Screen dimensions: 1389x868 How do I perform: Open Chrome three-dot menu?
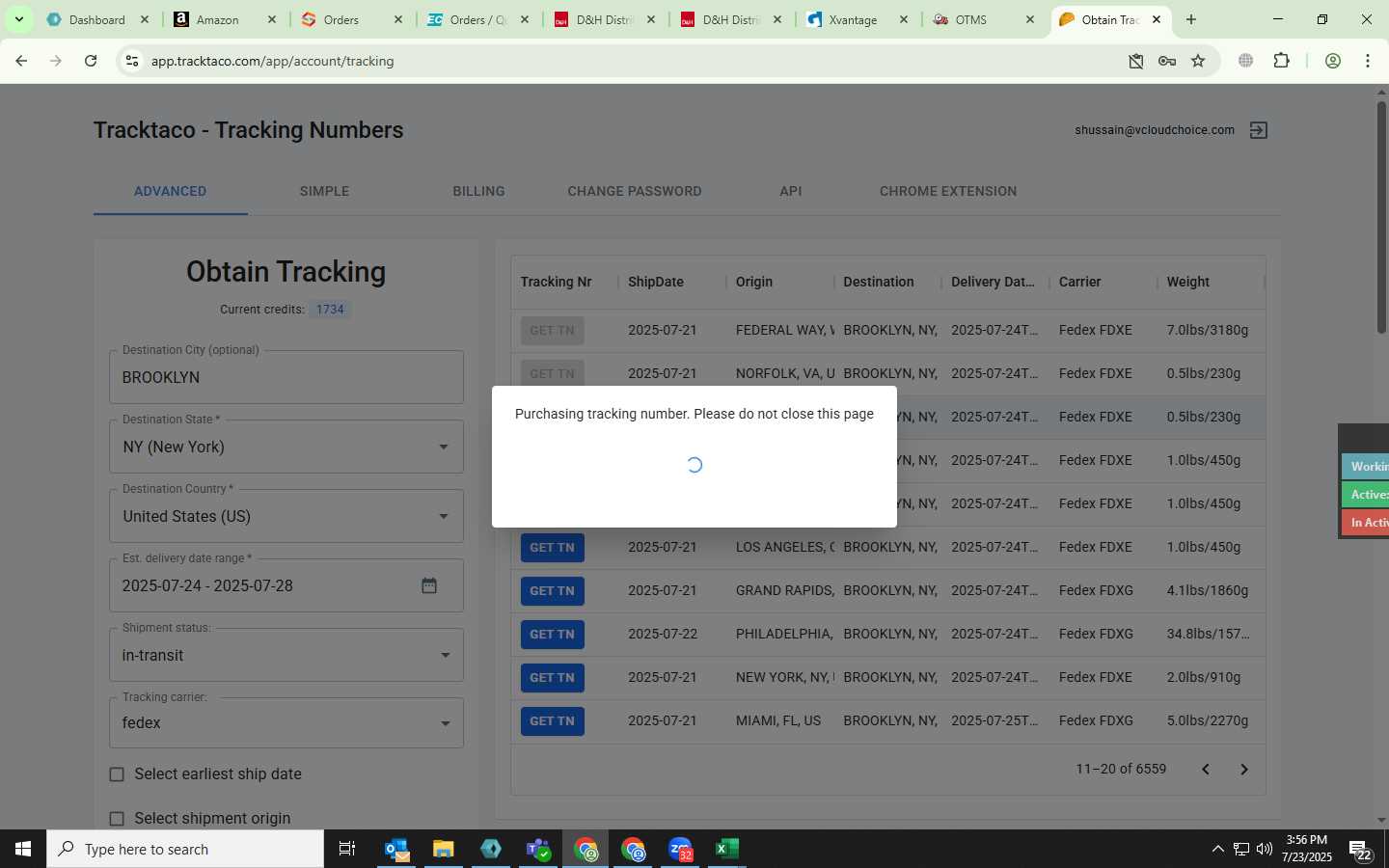coord(1368,61)
